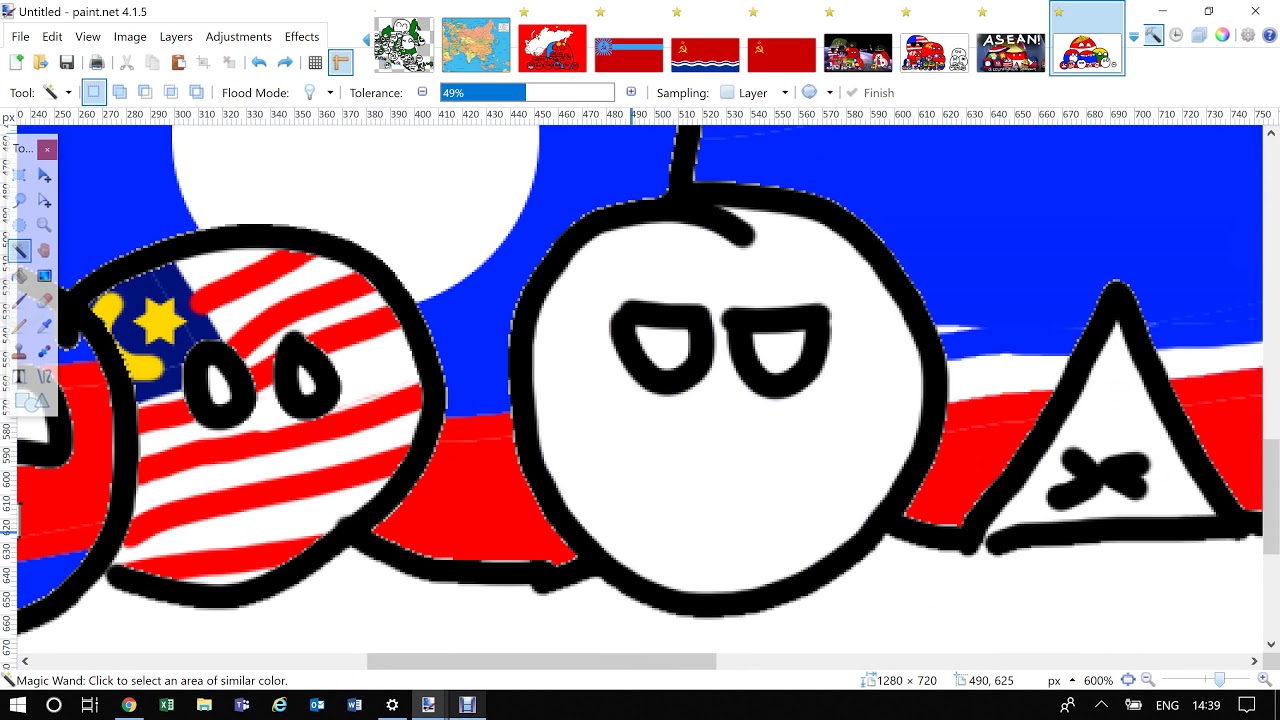The width and height of the screenshot is (1280, 720).
Task: Toggle the rulers display
Action: pyautogui.click(x=340, y=62)
